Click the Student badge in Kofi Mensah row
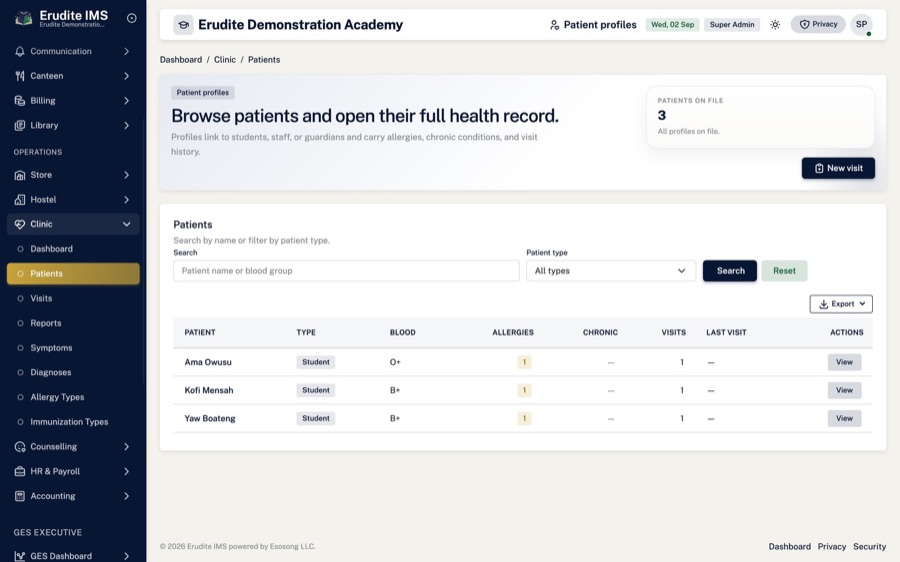The image size is (900, 562). [x=316, y=390]
